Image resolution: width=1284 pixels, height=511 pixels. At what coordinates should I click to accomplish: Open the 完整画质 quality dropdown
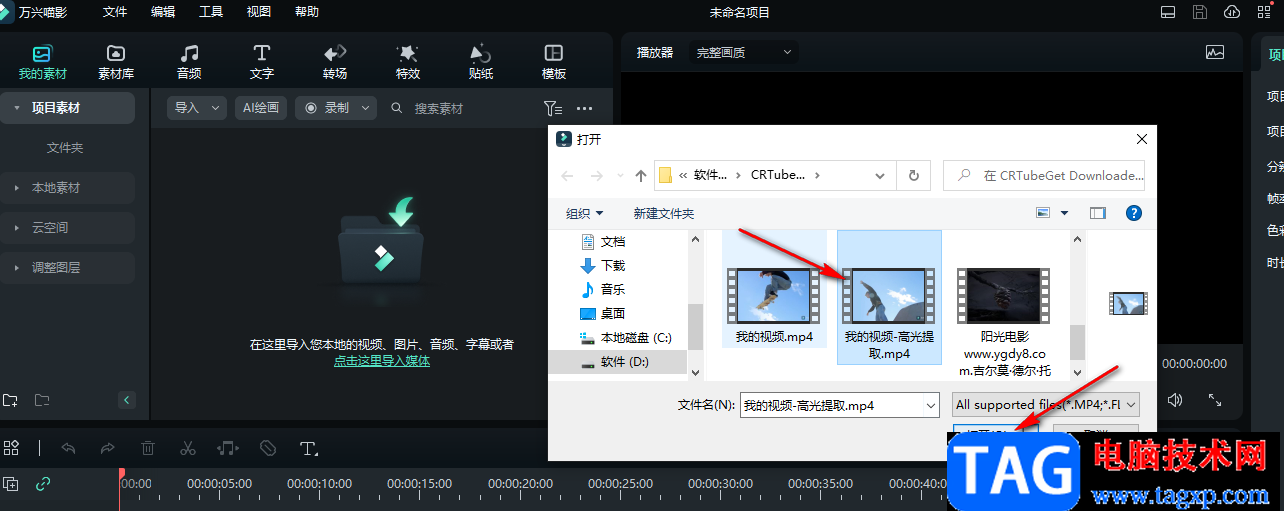[x=743, y=52]
